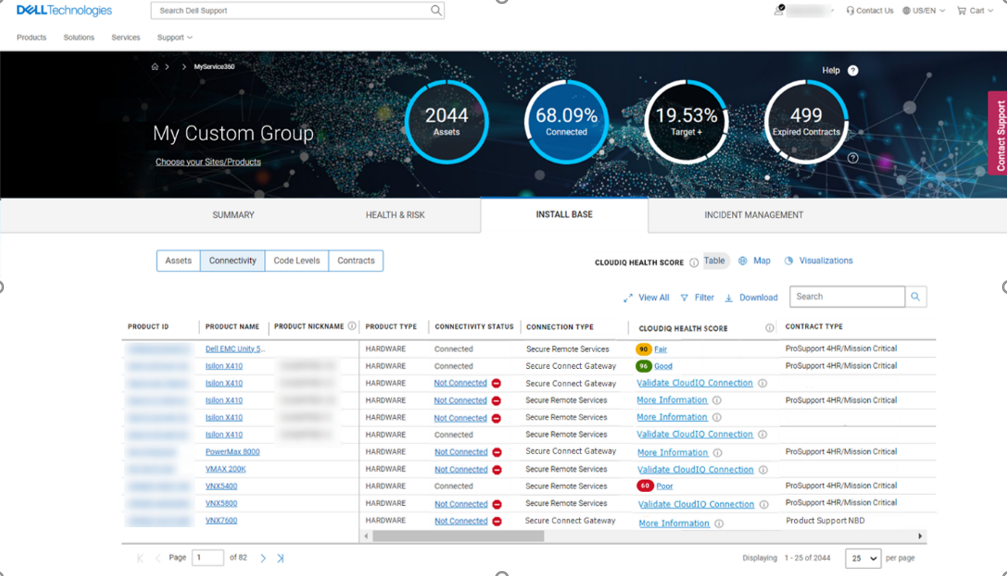Switch to the Map view icon
The image size is (1007, 576).
click(x=742, y=260)
